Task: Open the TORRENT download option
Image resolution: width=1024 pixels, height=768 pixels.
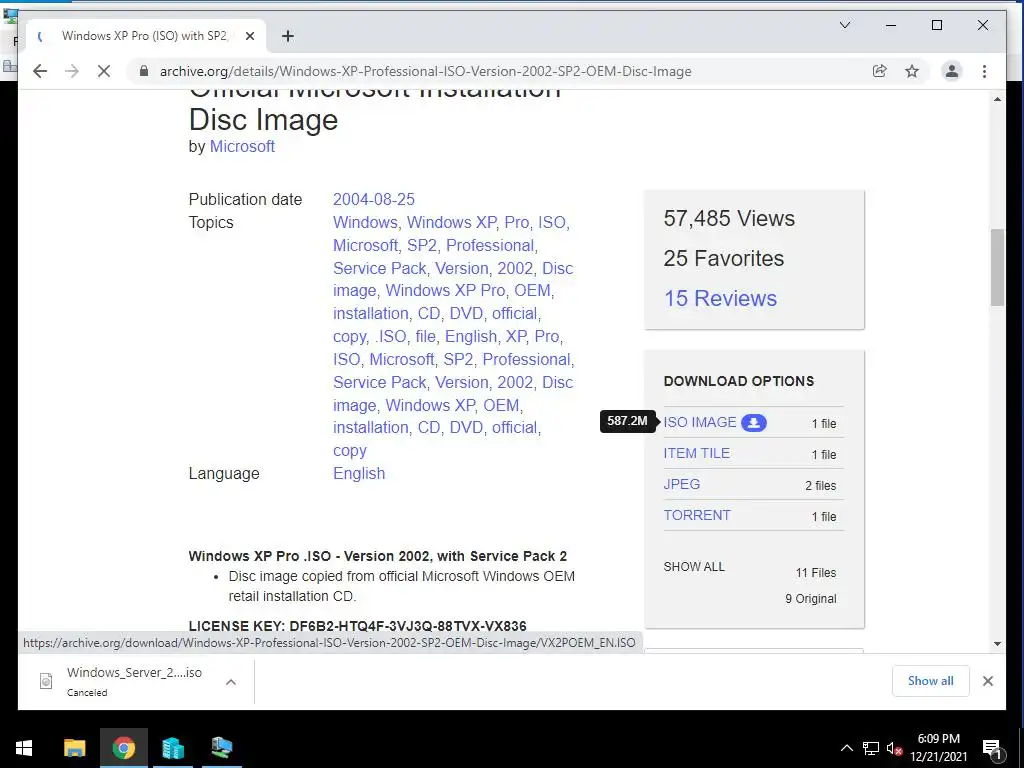Action: pyautogui.click(x=697, y=515)
